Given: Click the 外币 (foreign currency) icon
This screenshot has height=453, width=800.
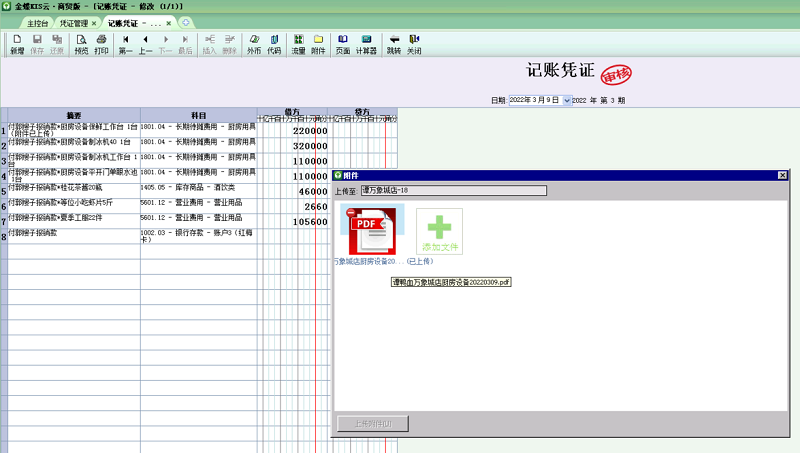Looking at the screenshot, I should pos(254,44).
